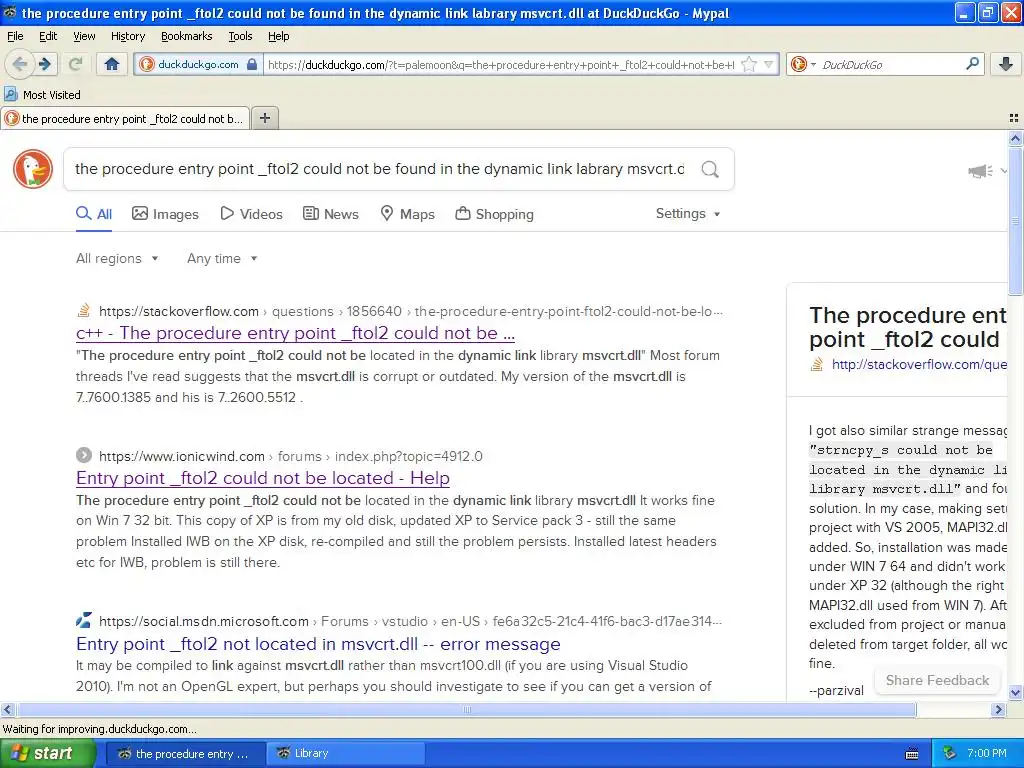This screenshot has height=768, width=1024.
Task: Switch to 'the procedure entry' taskbar window
Action: click(185, 753)
